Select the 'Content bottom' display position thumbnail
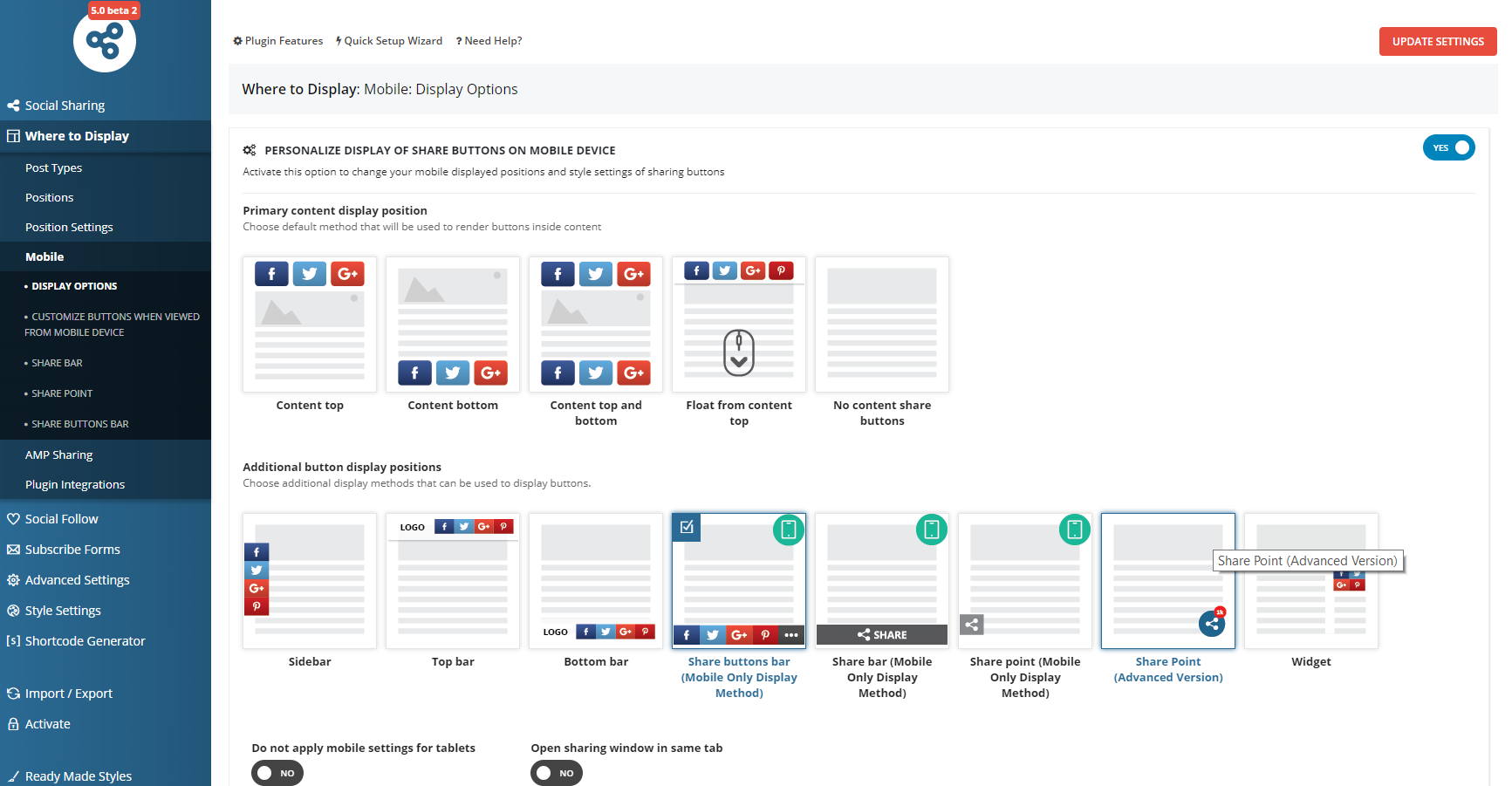 [x=453, y=324]
